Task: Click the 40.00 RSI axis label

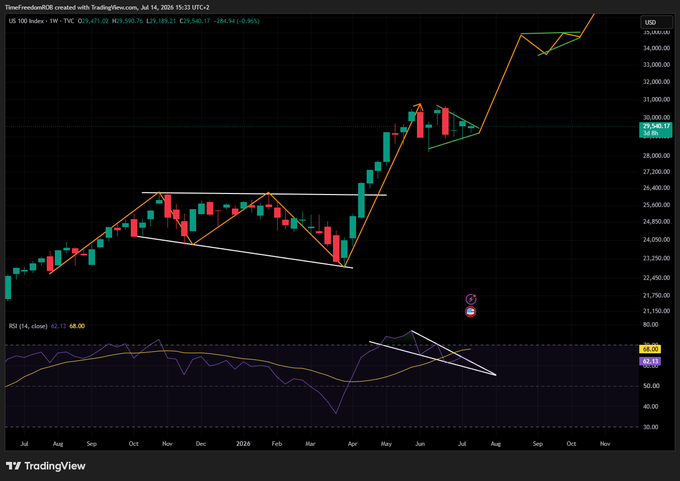Action: coord(651,407)
